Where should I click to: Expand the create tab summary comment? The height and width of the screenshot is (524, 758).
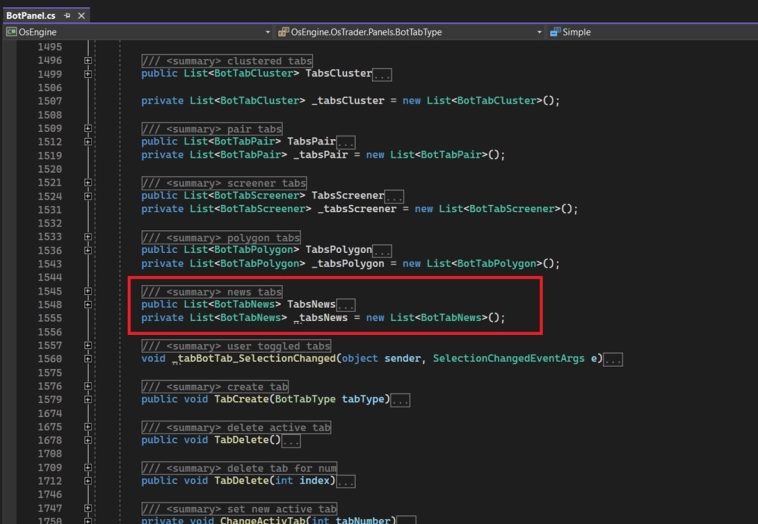[88, 387]
